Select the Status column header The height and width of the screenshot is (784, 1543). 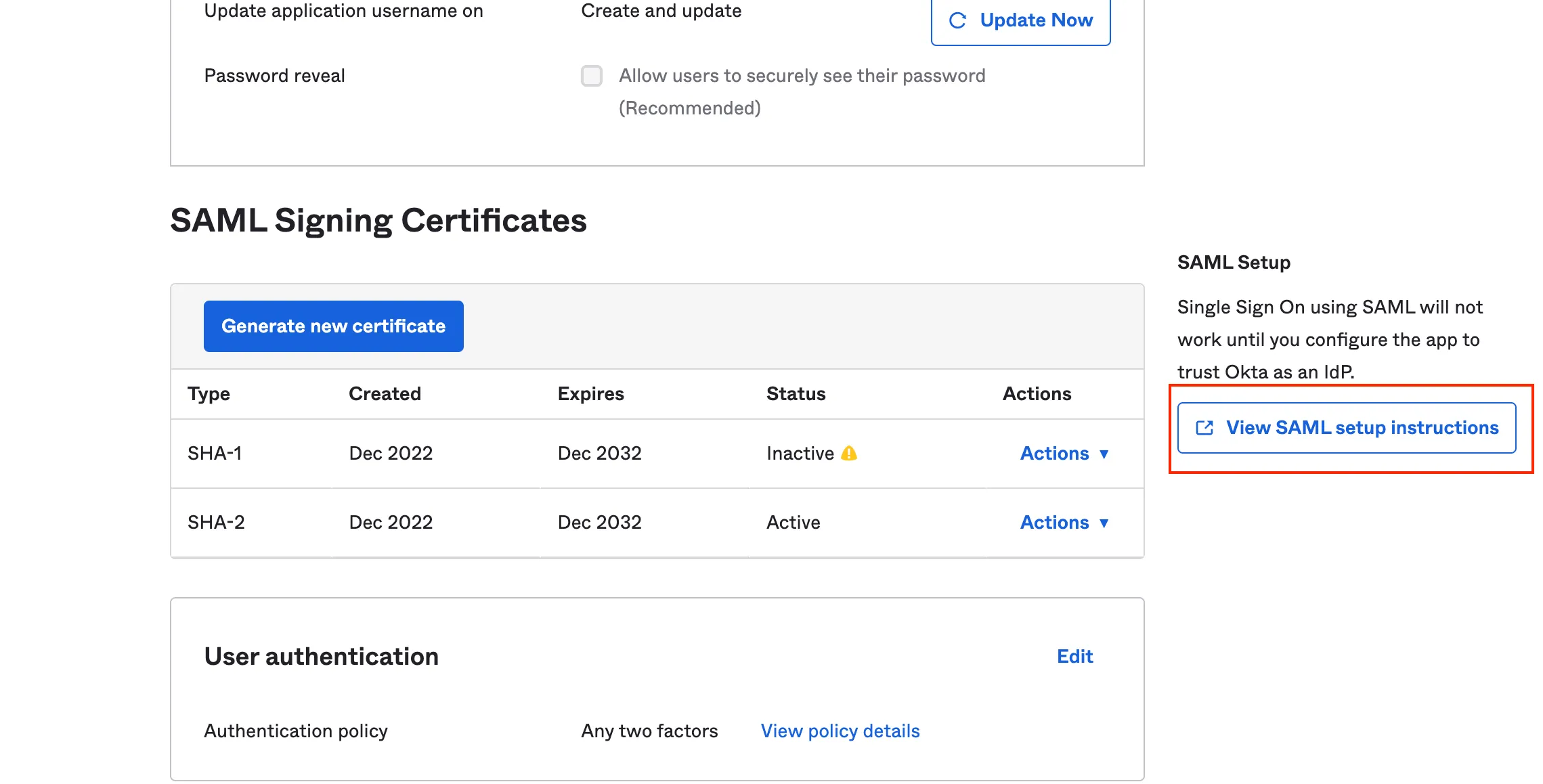tap(796, 393)
